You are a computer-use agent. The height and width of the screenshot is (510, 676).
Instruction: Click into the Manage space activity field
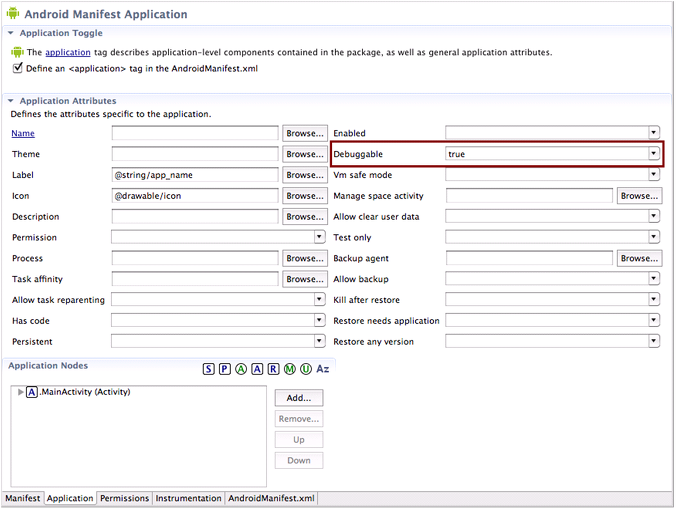pos(529,196)
